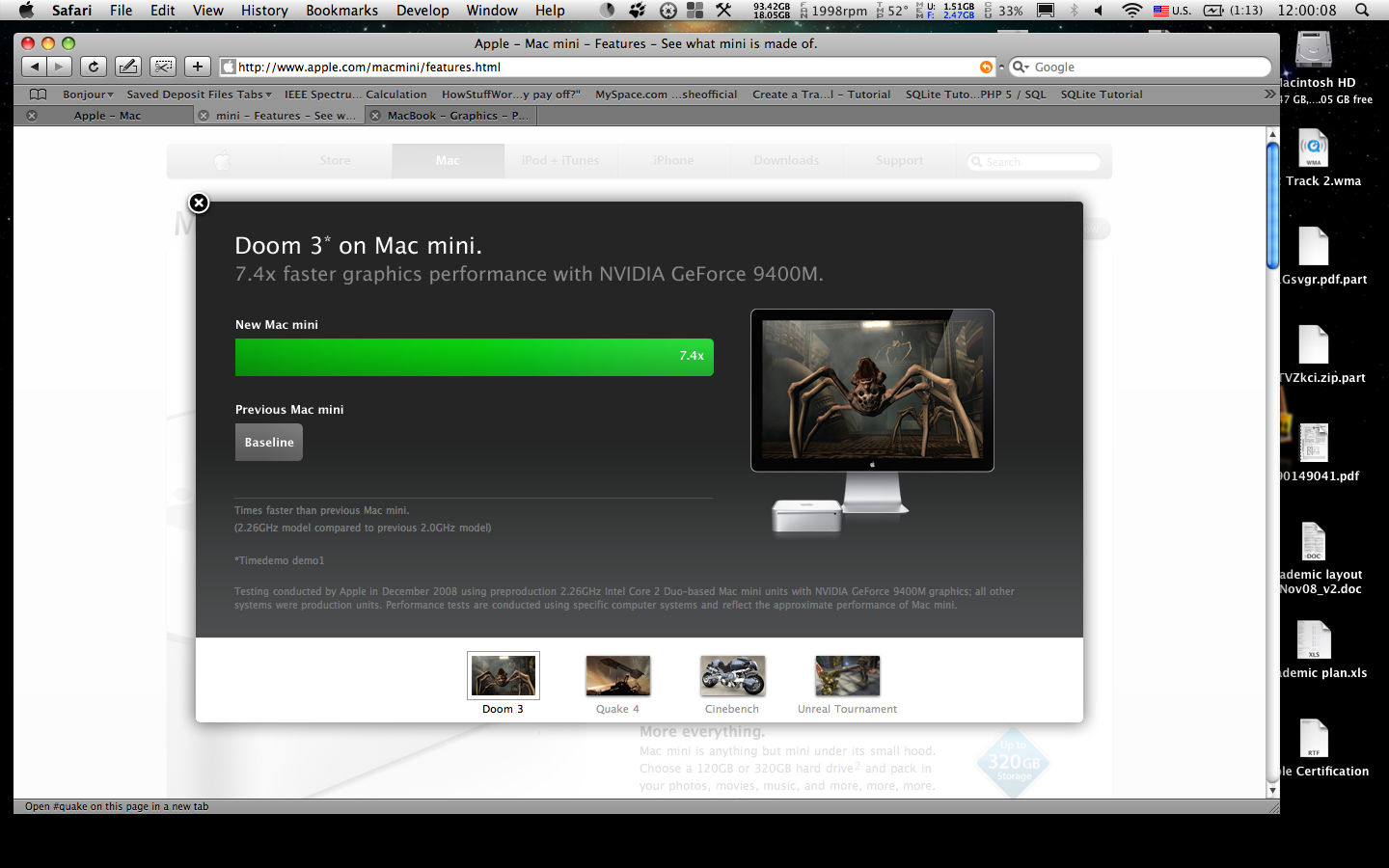Image resolution: width=1389 pixels, height=868 pixels.
Task: Click the date and time clock in menu bar
Action: tap(1307, 11)
